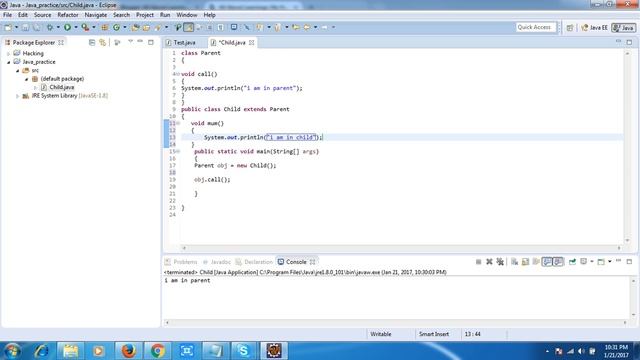Click the Back navigation arrow icon
Viewport: 640px width, 360px height.
coord(307,27)
